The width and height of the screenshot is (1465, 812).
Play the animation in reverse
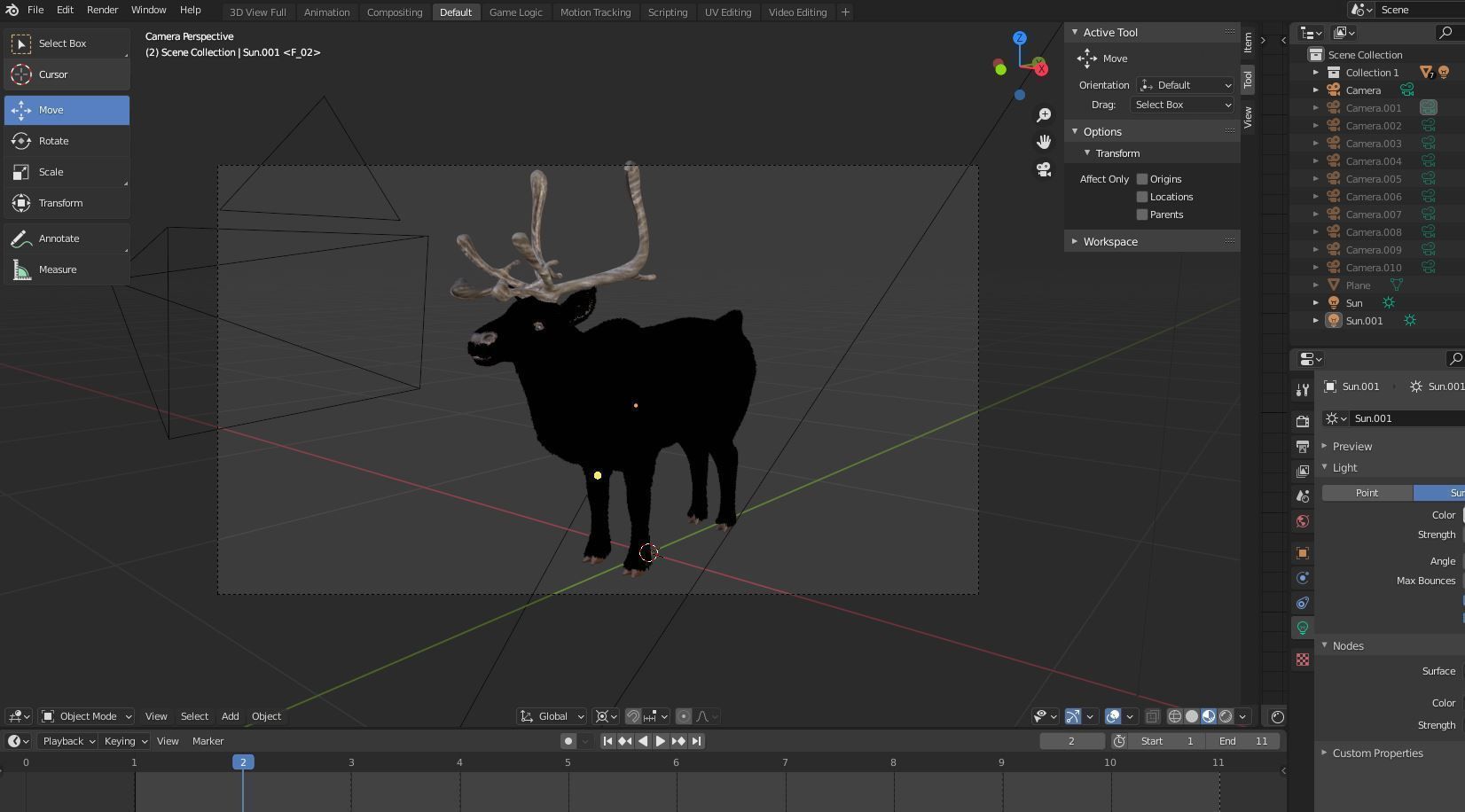coord(643,741)
